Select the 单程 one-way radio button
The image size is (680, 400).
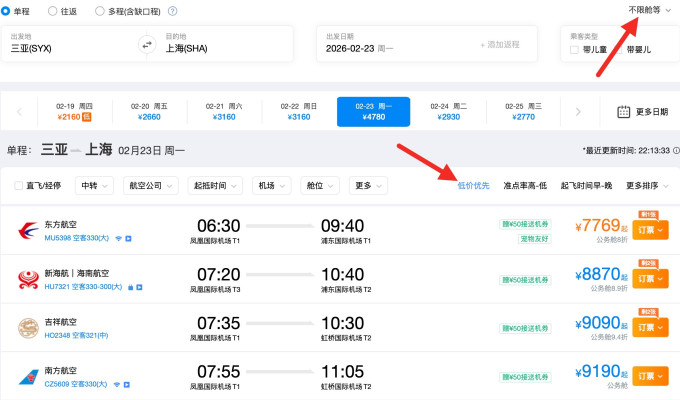[5, 11]
